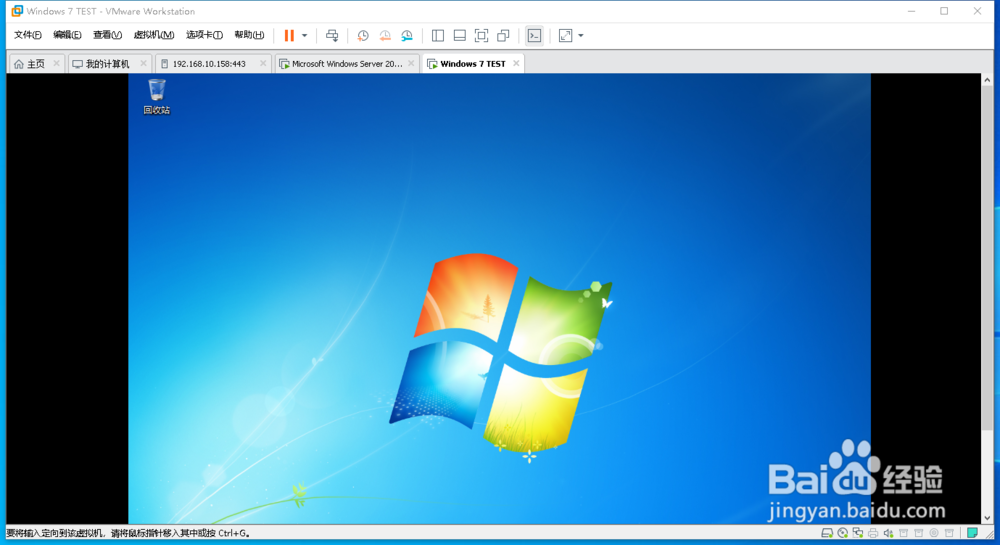Maximize the VMware Workstation window
Screen dimensions: 1000x545
pyautogui.click(x=944, y=11)
